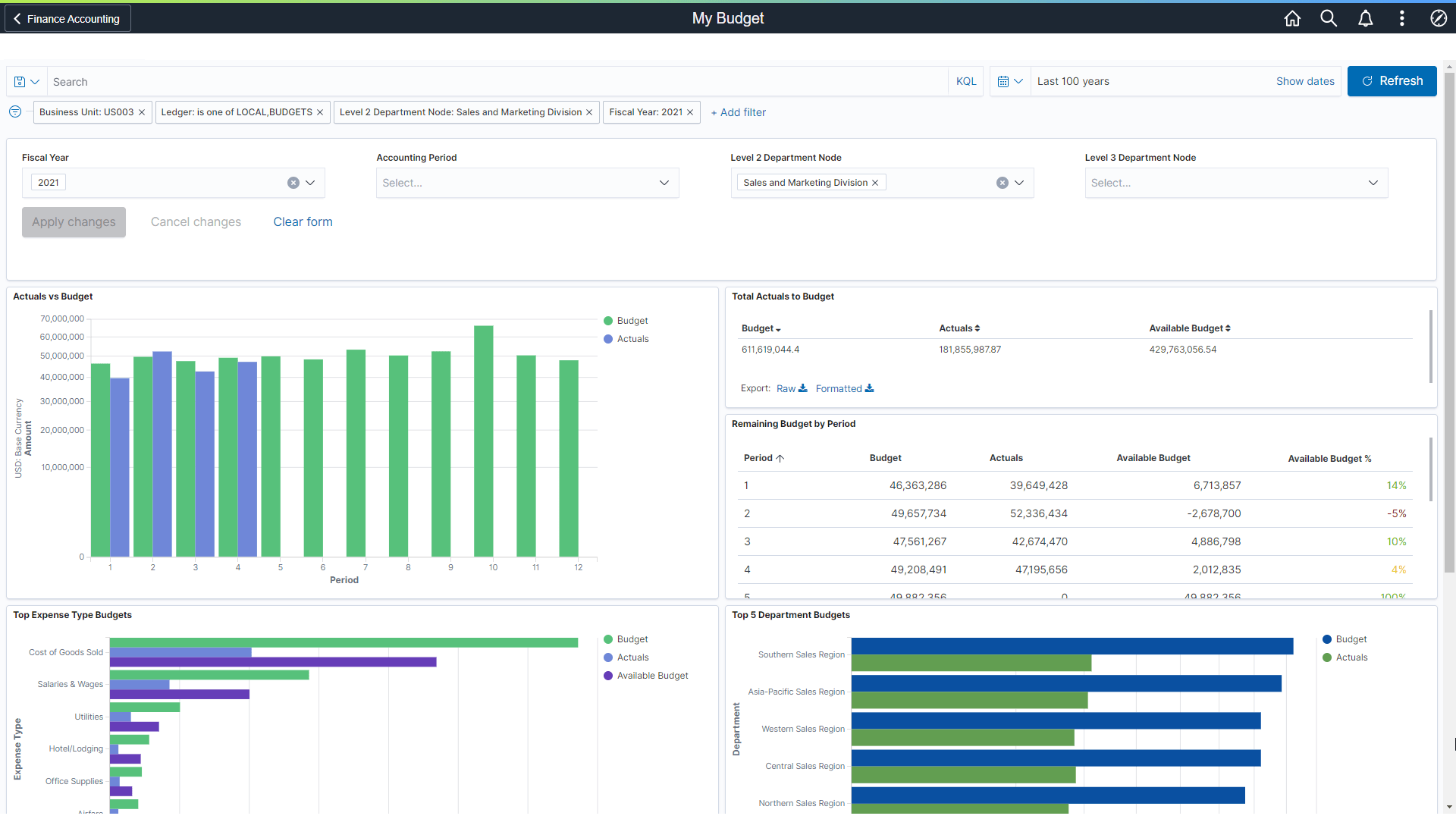Click in the Search query field
Viewport: 1456px width, 819px height.
(x=493, y=82)
